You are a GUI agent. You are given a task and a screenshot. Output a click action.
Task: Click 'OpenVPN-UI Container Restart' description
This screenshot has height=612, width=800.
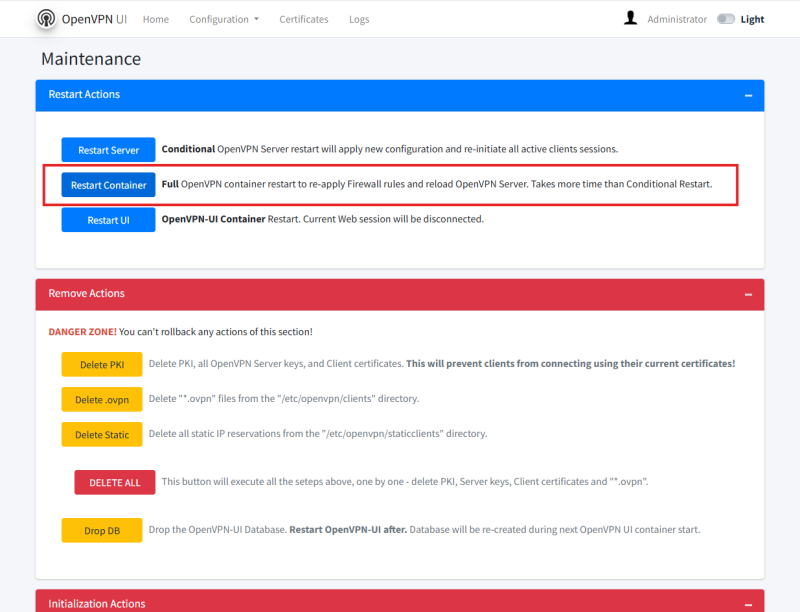pos(322,219)
